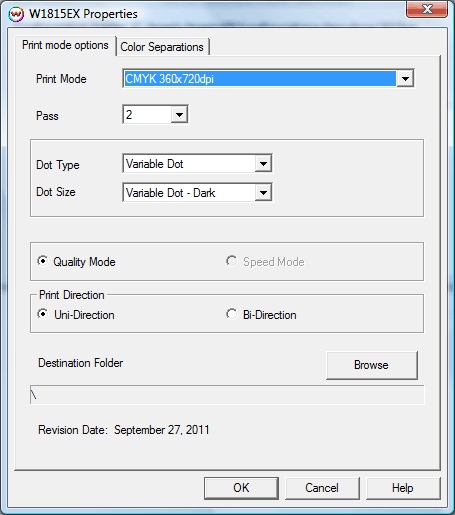Confirm settings with the OK button

(241, 488)
